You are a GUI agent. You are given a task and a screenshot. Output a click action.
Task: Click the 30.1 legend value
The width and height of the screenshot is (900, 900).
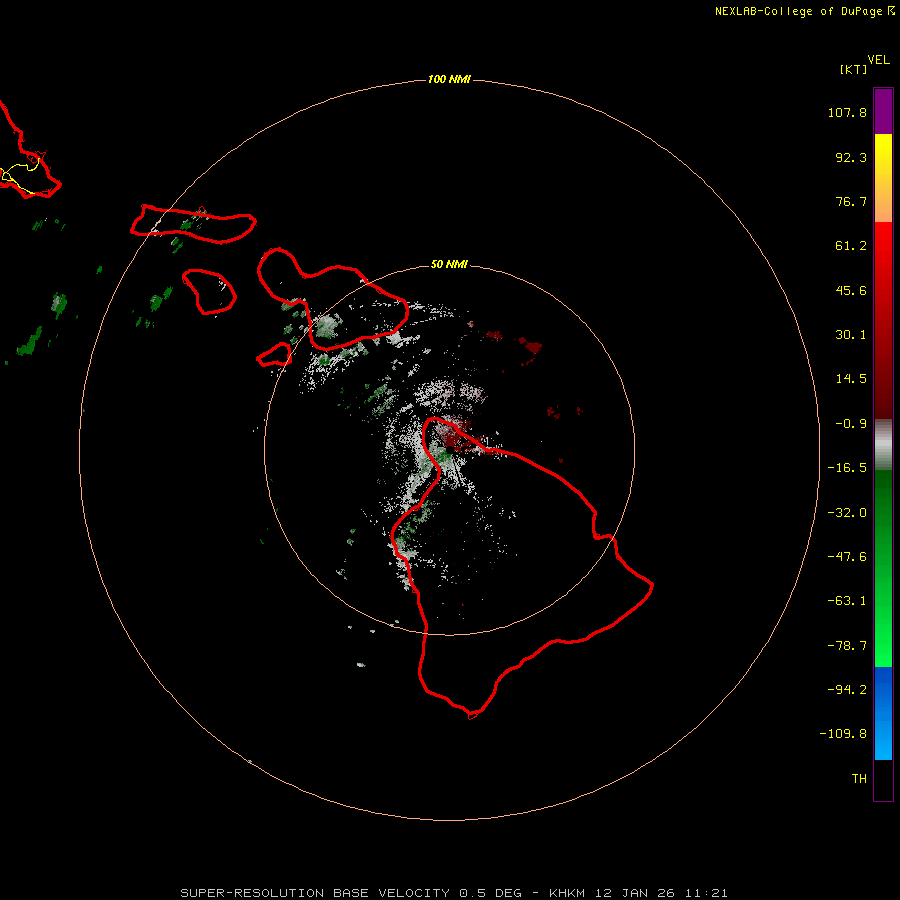point(851,335)
